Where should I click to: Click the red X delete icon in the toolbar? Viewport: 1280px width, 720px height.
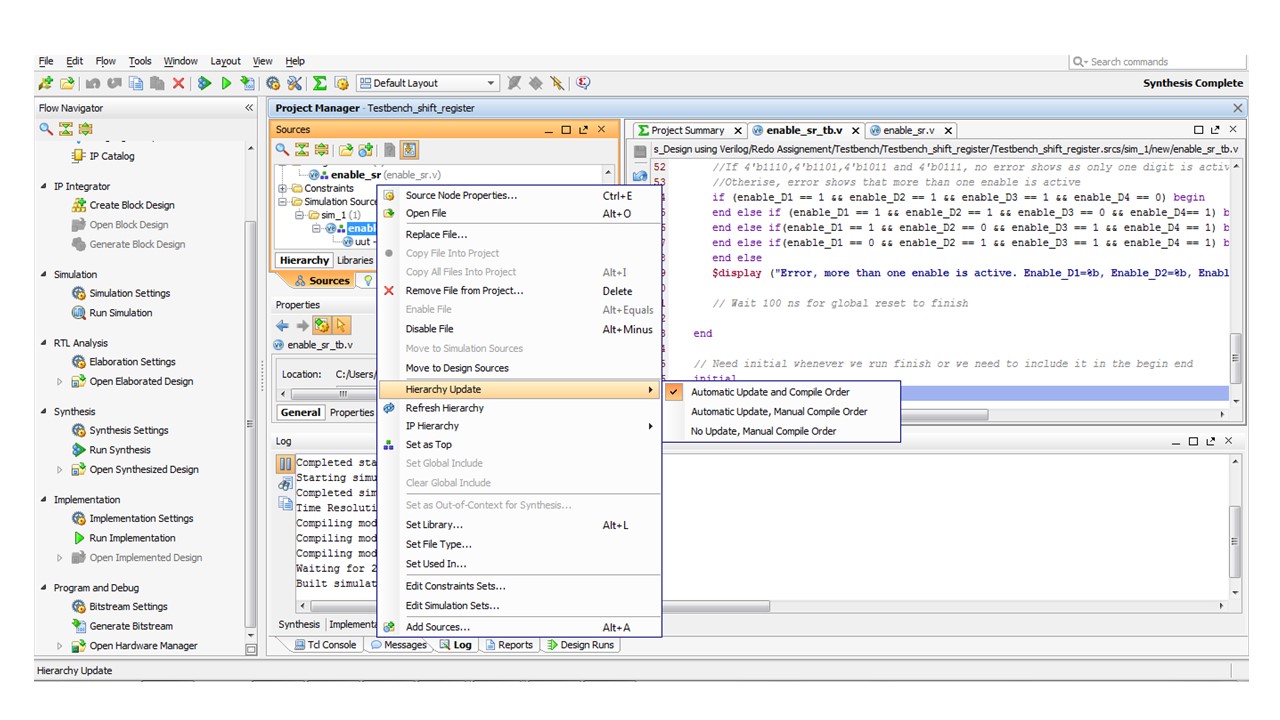click(x=179, y=84)
